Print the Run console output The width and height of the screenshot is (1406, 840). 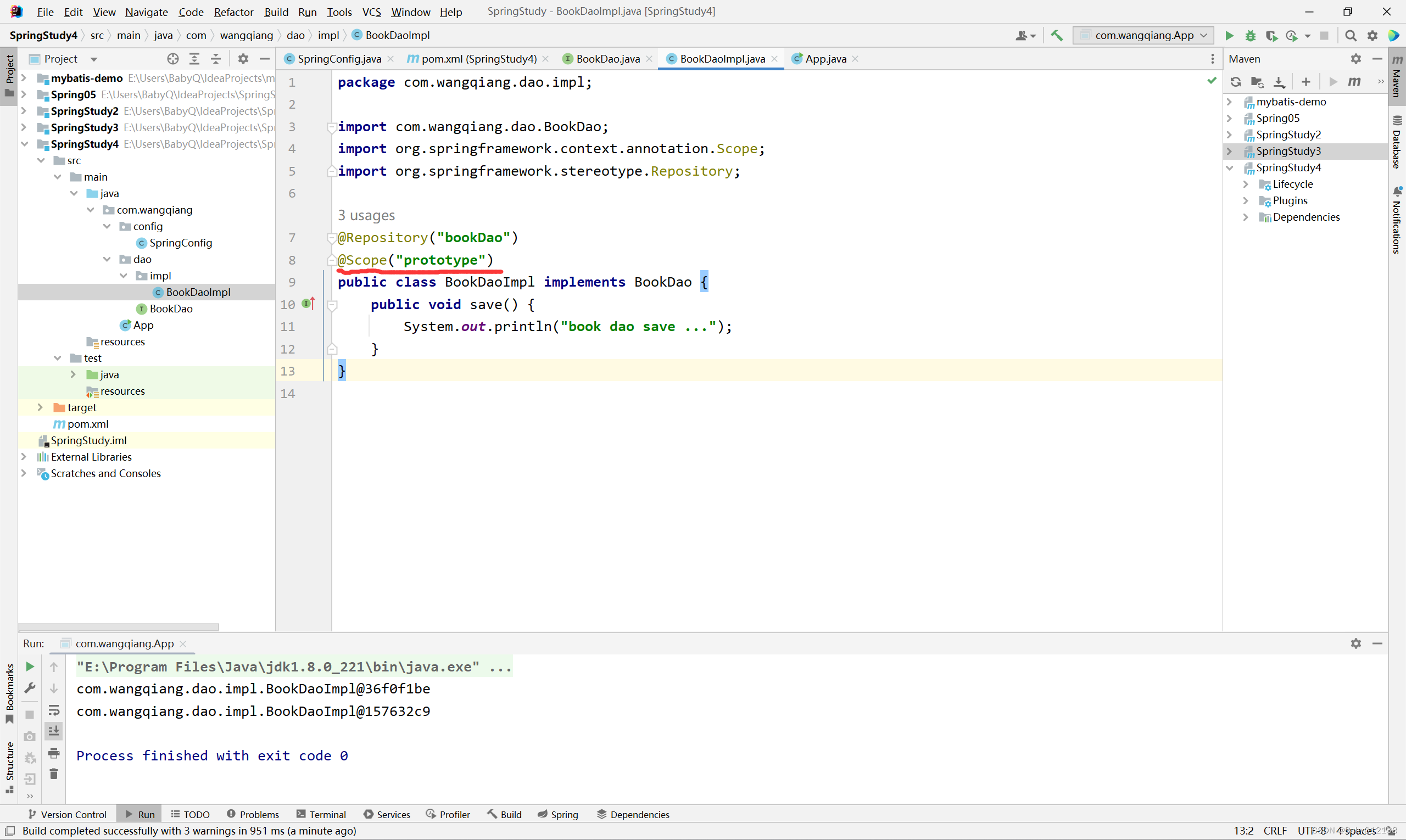tap(54, 753)
